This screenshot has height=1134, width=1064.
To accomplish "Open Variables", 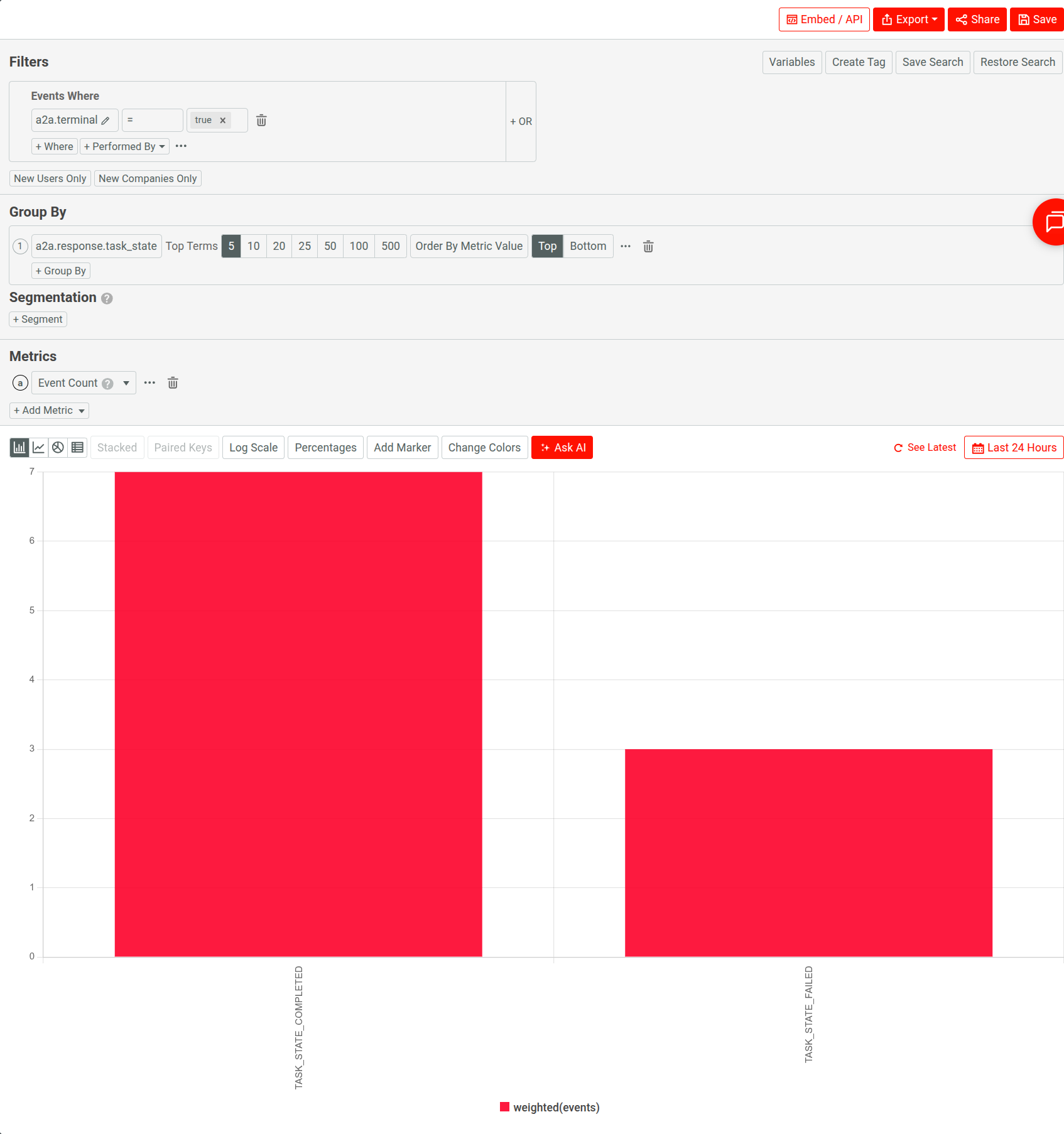I will pos(791,62).
